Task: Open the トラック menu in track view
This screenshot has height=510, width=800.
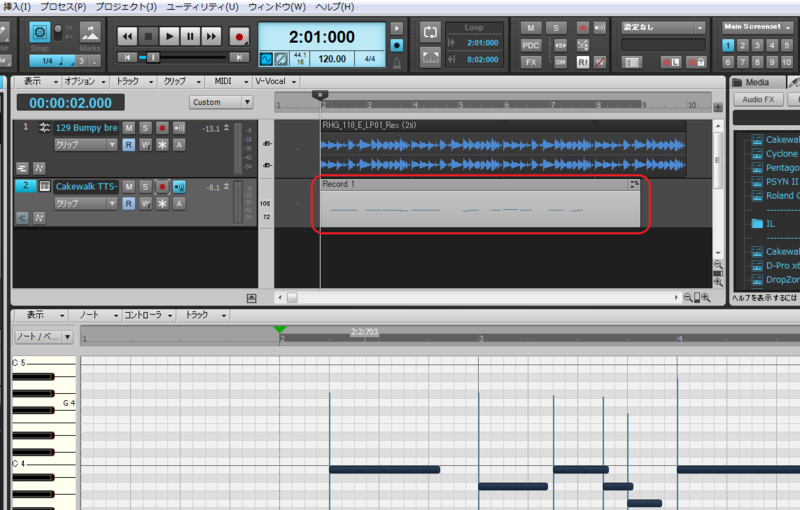Action: 134,81
